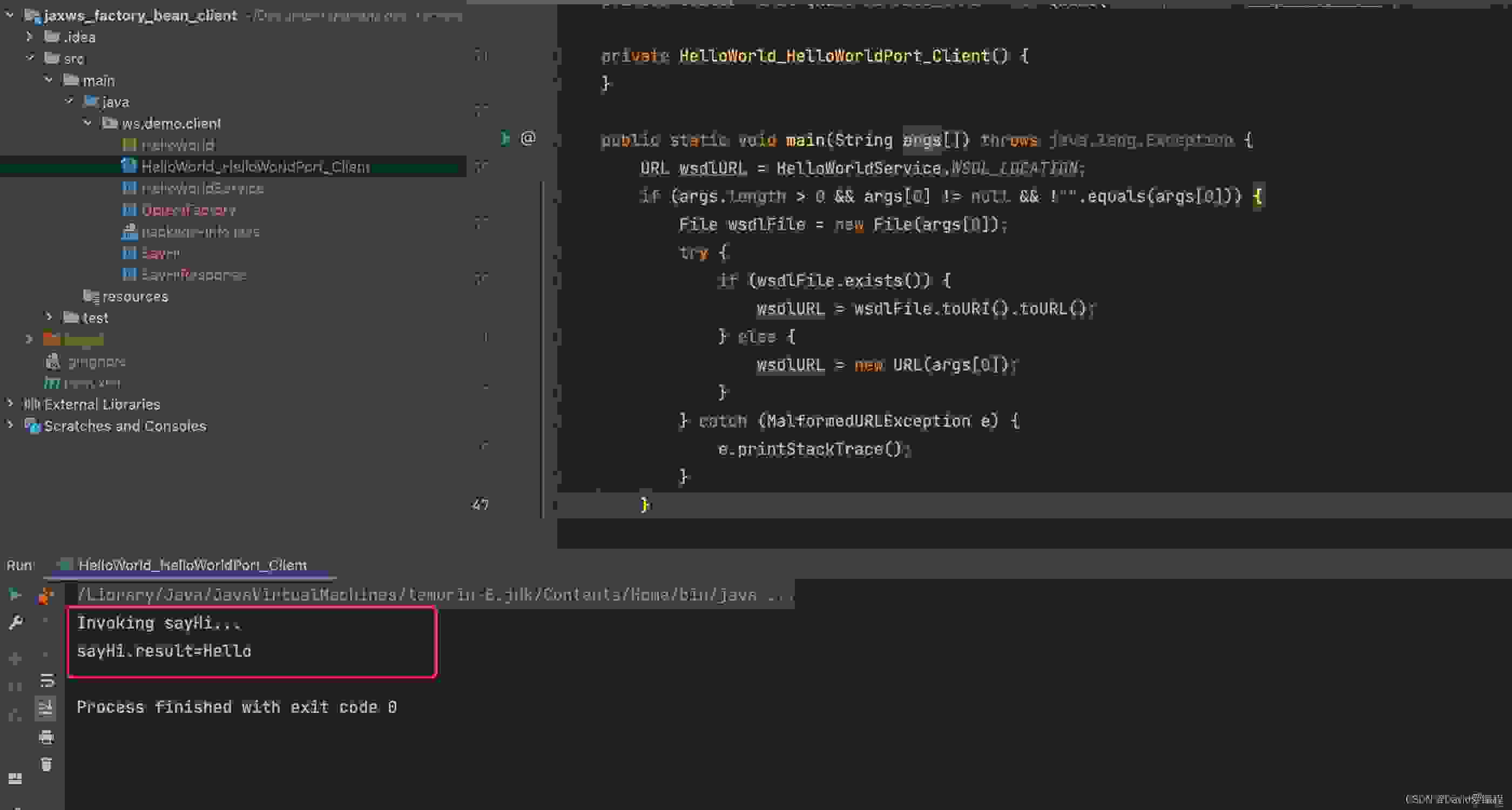Collapse ws.demo.client package
The width and height of the screenshot is (1512, 810).
click(x=88, y=123)
